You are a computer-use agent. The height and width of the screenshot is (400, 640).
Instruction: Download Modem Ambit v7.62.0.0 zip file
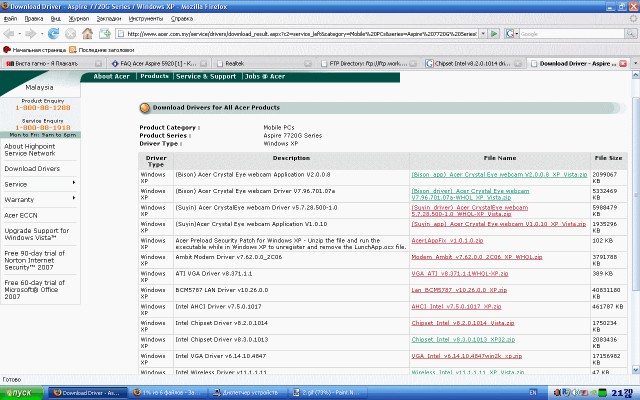(x=477, y=257)
